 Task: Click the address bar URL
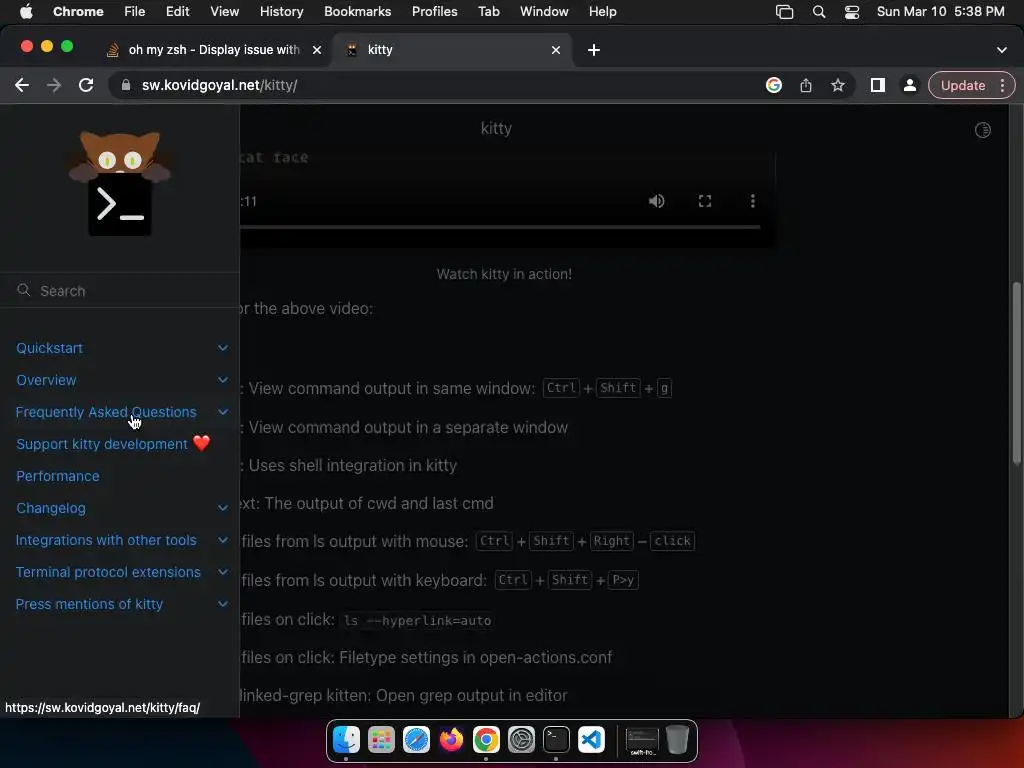click(x=219, y=85)
